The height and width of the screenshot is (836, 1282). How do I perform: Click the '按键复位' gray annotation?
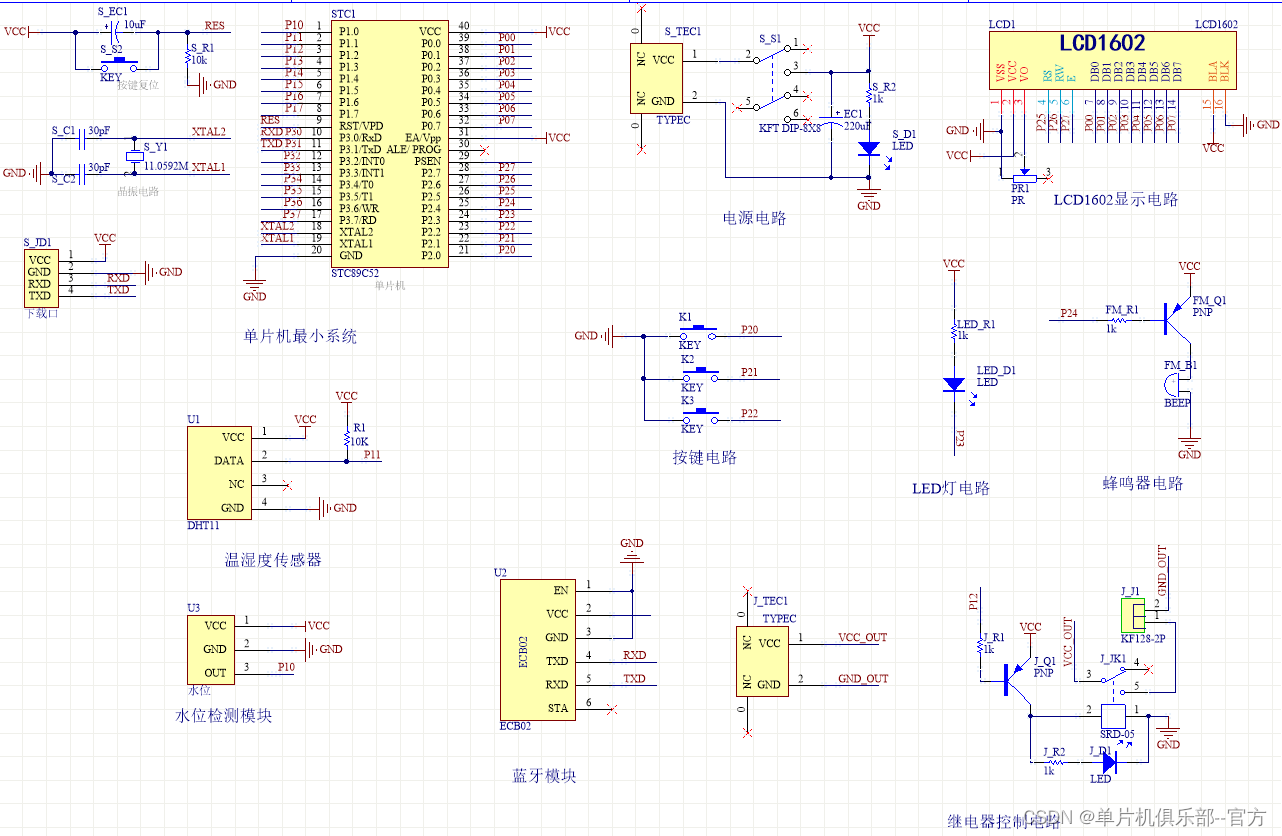pyautogui.click(x=138, y=85)
